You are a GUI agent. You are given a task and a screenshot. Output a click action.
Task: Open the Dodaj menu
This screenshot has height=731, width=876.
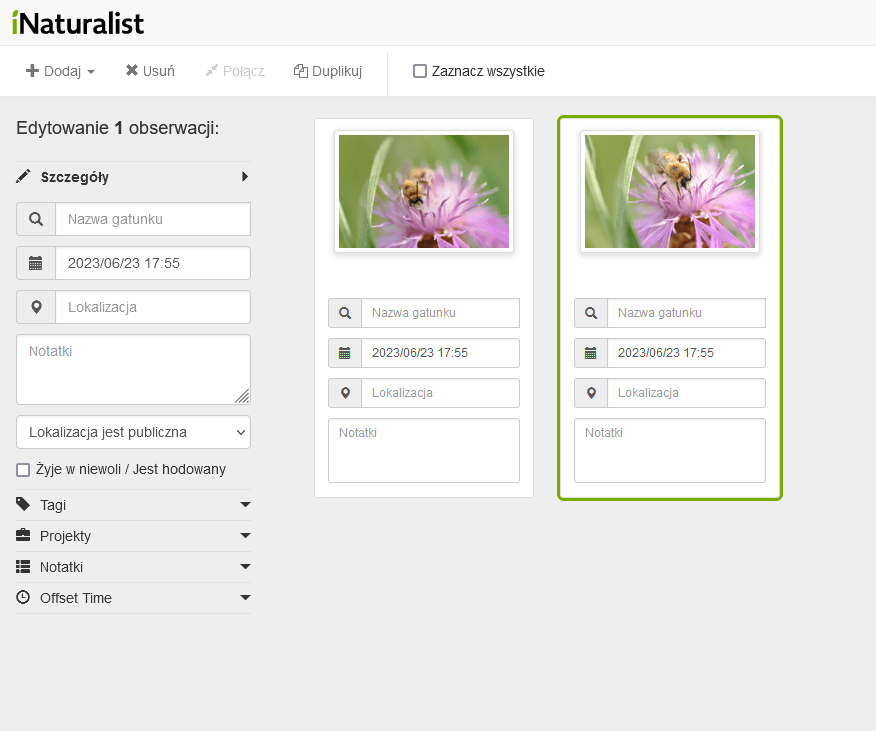tap(60, 71)
